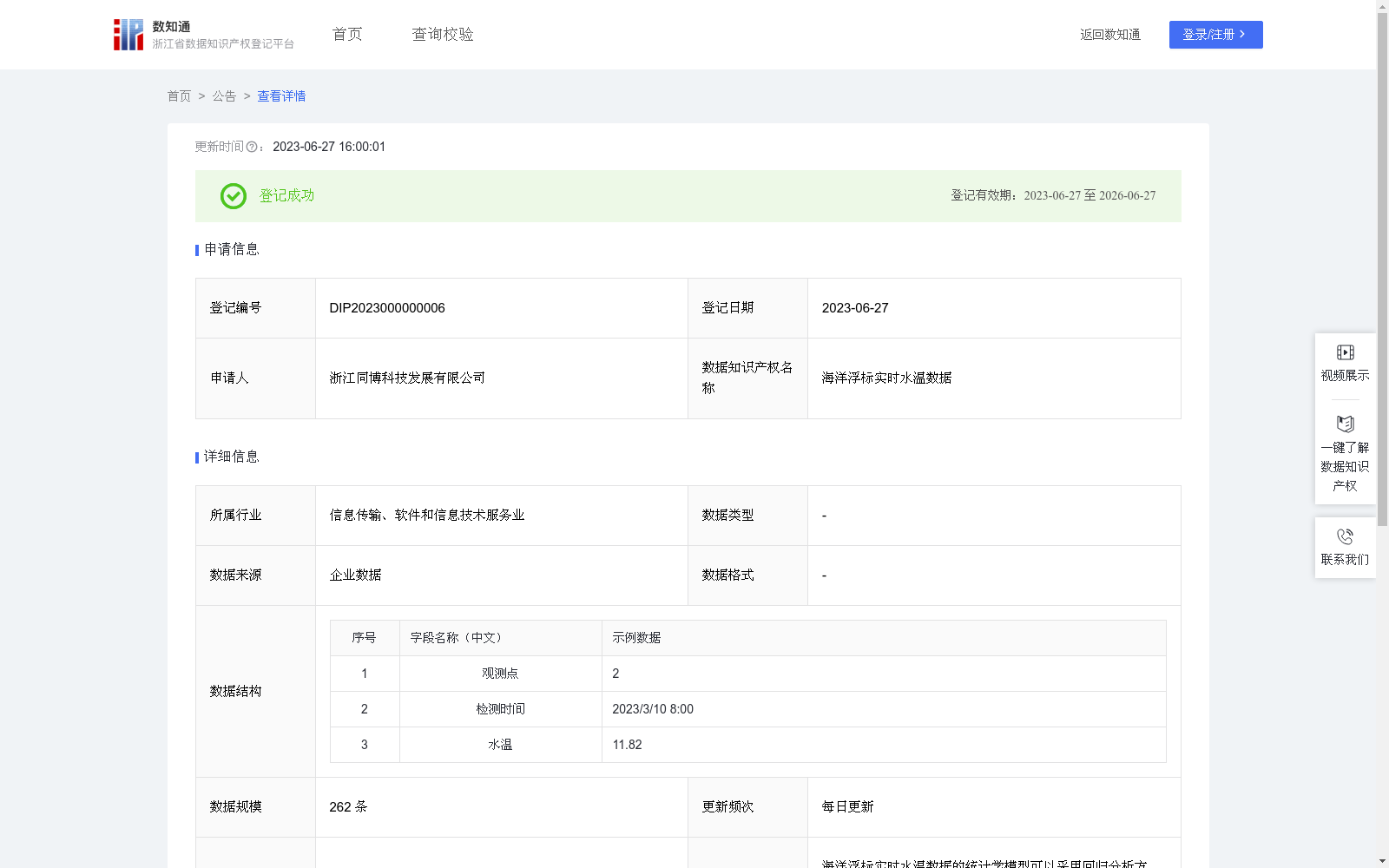Click the 首页 breadcrumb link

pos(179,96)
